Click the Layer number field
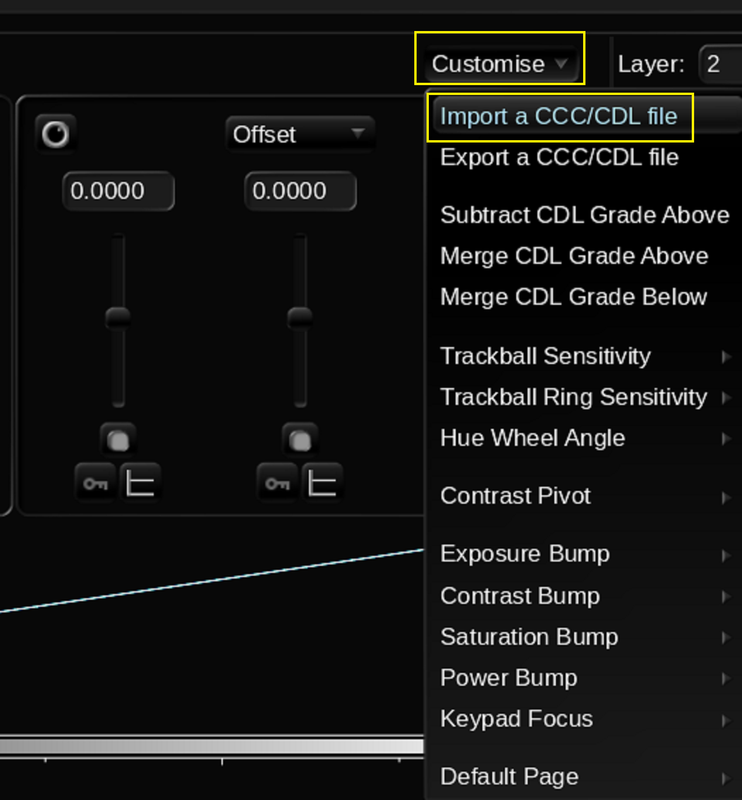This screenshot has width=742, height=800. click(x=721, y=64)
